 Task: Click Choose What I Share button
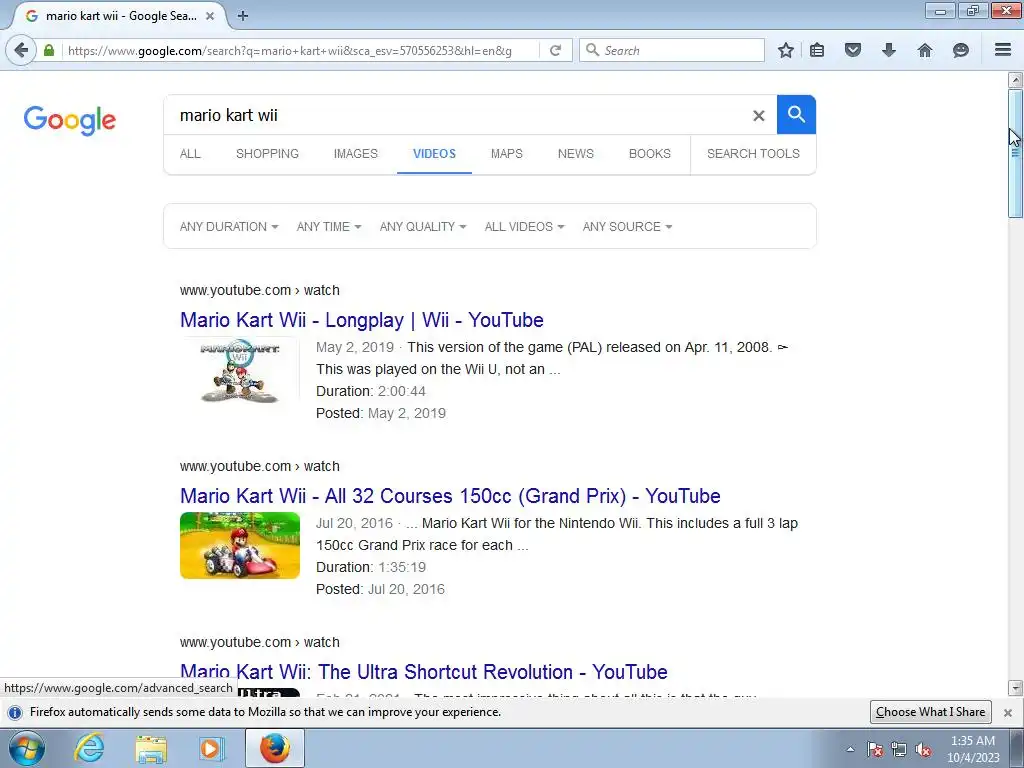[931, 712]
